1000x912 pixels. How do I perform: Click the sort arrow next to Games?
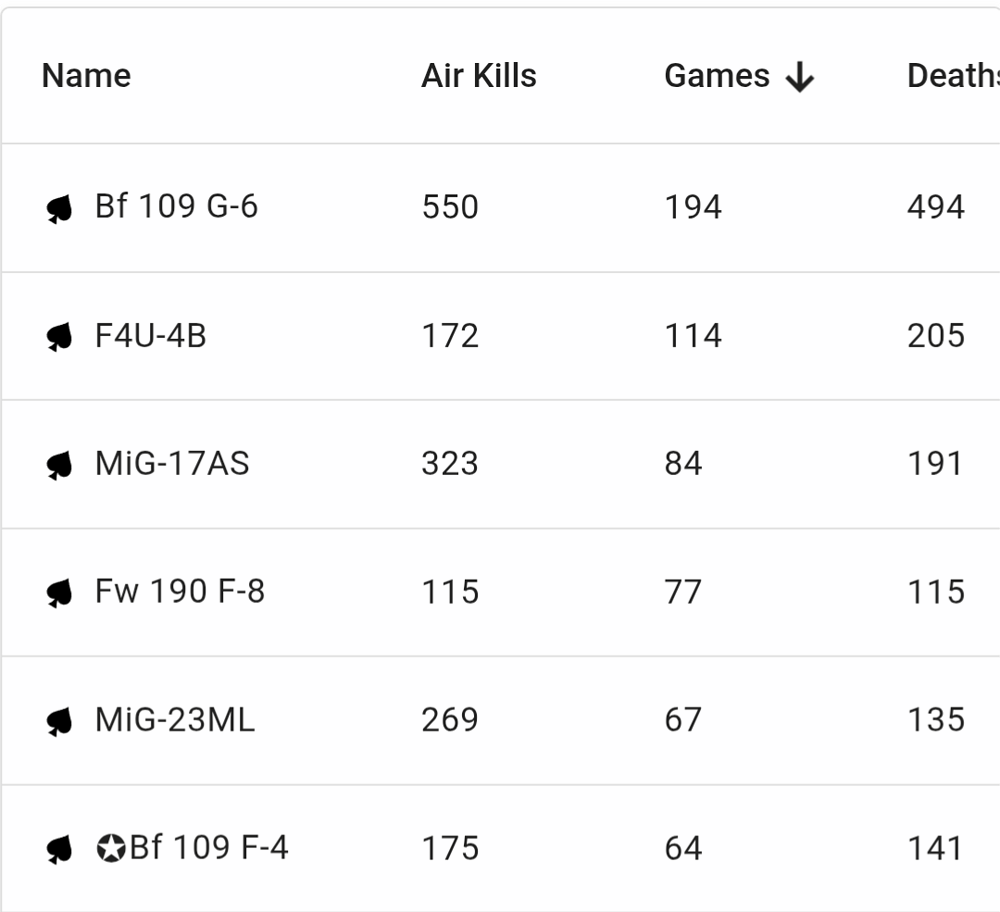[799, 78]
